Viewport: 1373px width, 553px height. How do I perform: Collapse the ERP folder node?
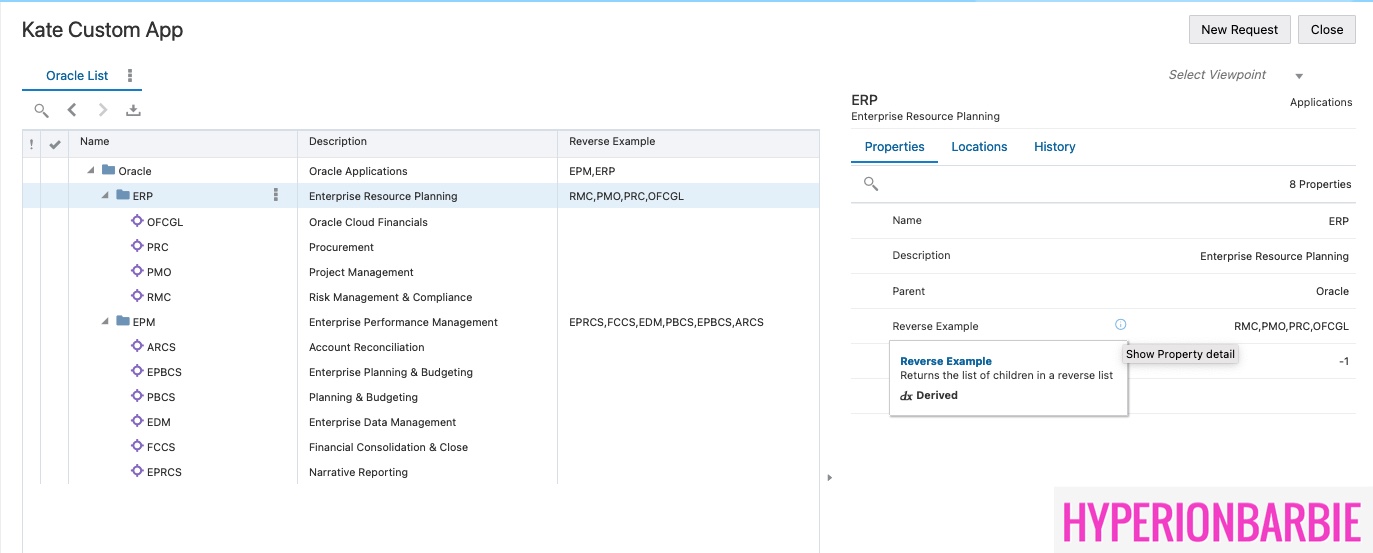(106, 196)
